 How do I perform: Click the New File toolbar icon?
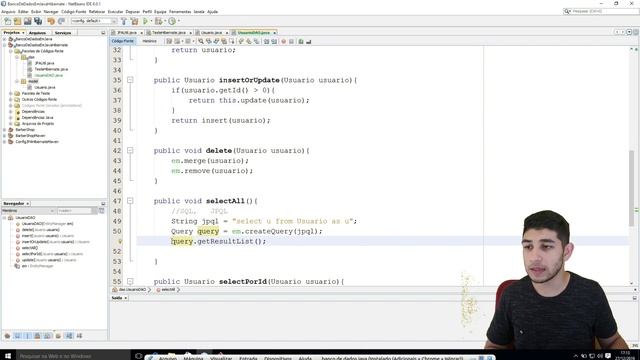click(x=7, y=21)
